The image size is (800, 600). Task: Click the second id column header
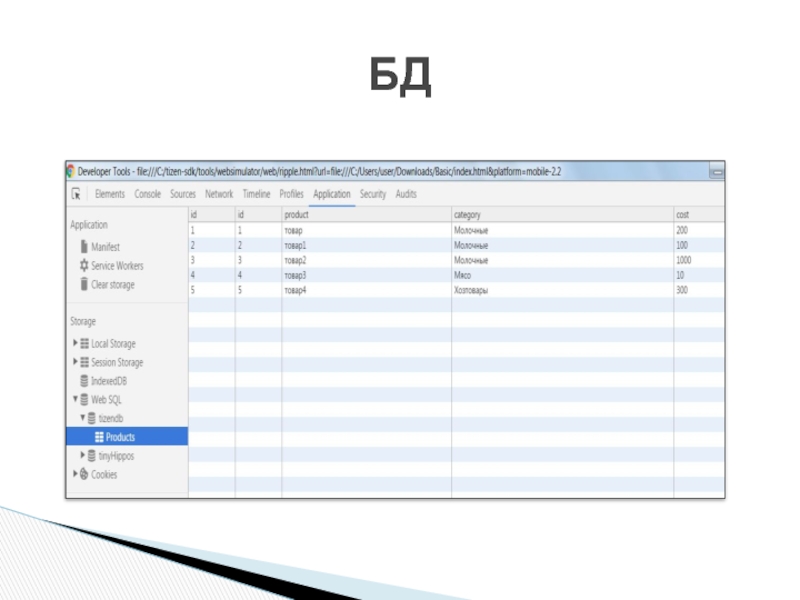pyautogui.click(x=258, y=214)
